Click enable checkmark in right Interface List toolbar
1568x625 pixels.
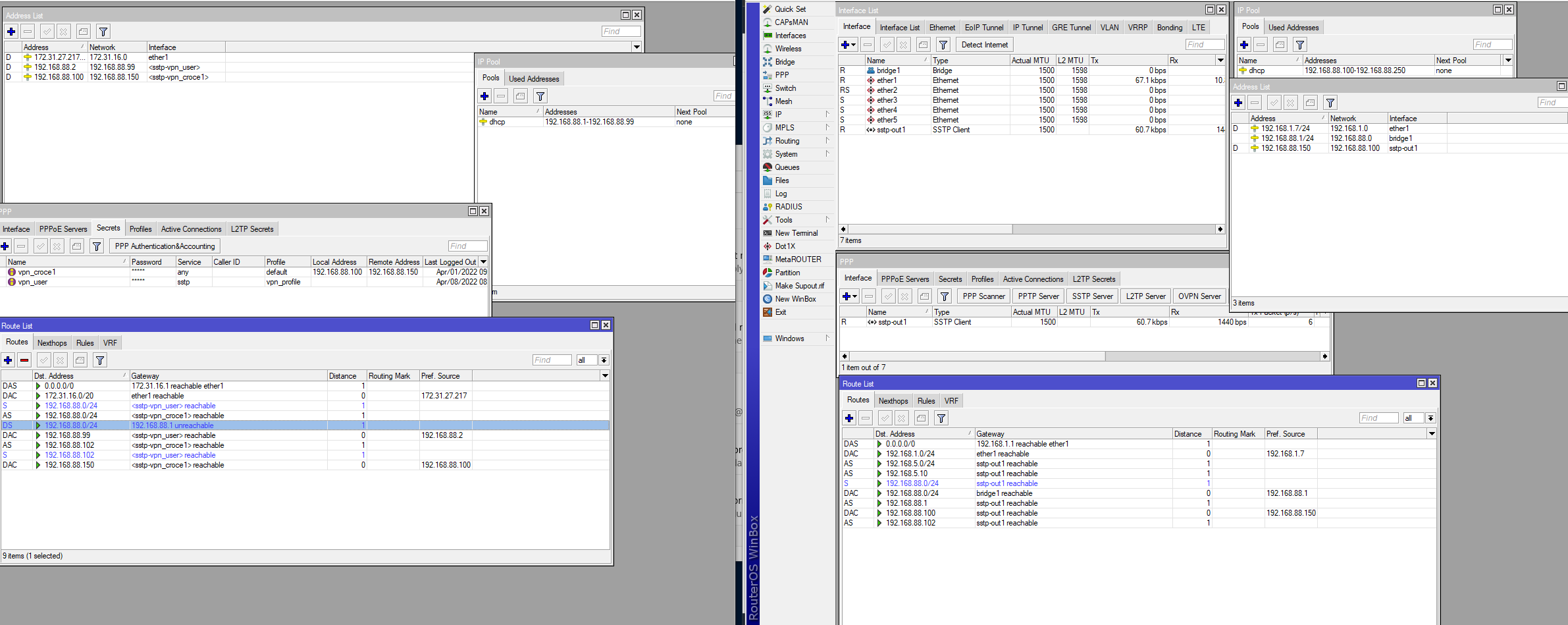point(887,45)
